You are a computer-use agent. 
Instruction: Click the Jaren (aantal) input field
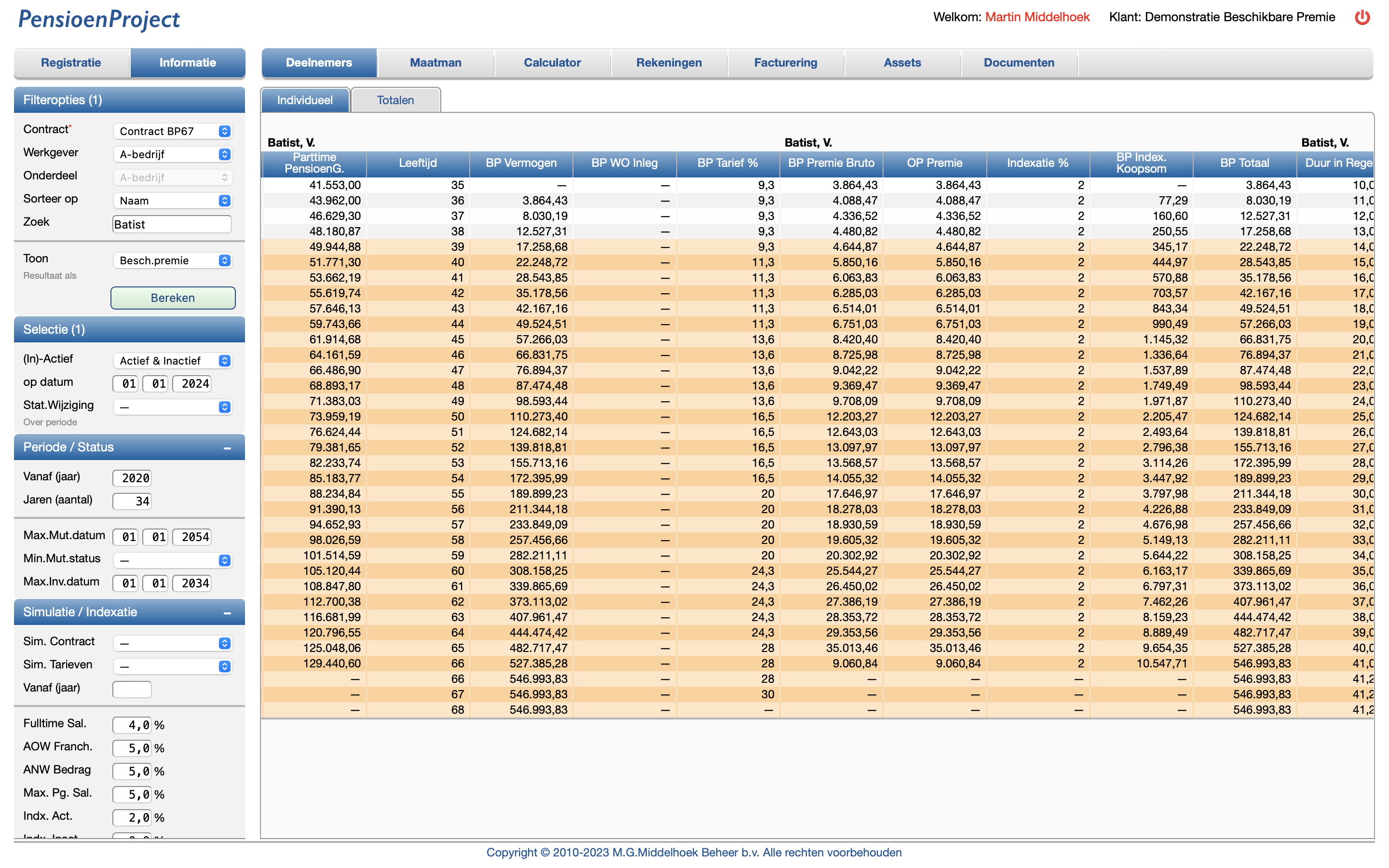pos(132,501)
